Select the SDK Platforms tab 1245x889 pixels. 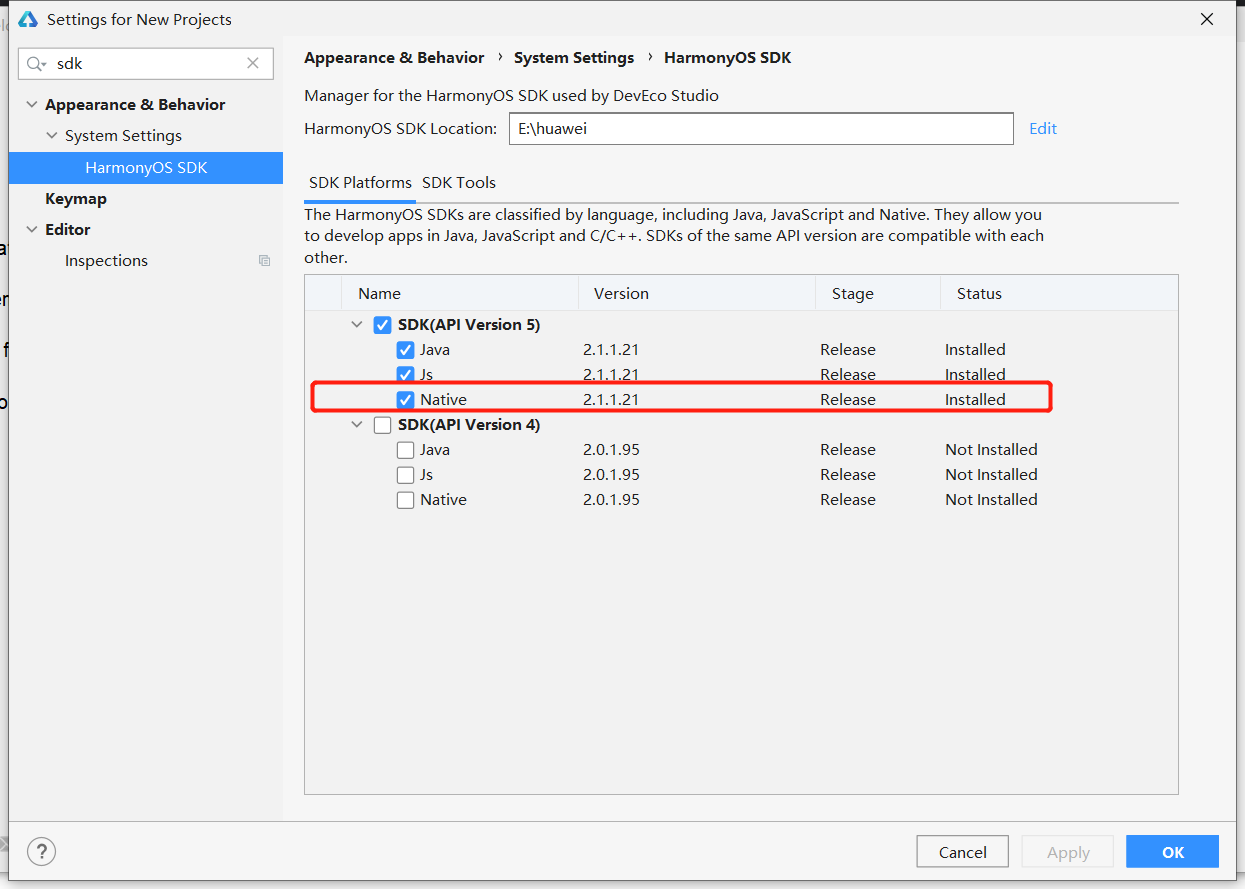[360, 183]
